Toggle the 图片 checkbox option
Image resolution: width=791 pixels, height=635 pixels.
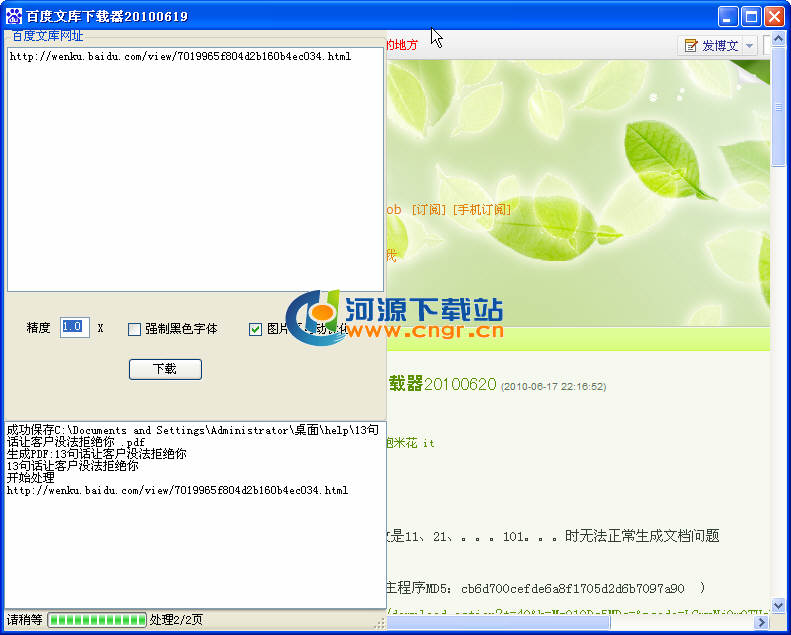point(255,329)
